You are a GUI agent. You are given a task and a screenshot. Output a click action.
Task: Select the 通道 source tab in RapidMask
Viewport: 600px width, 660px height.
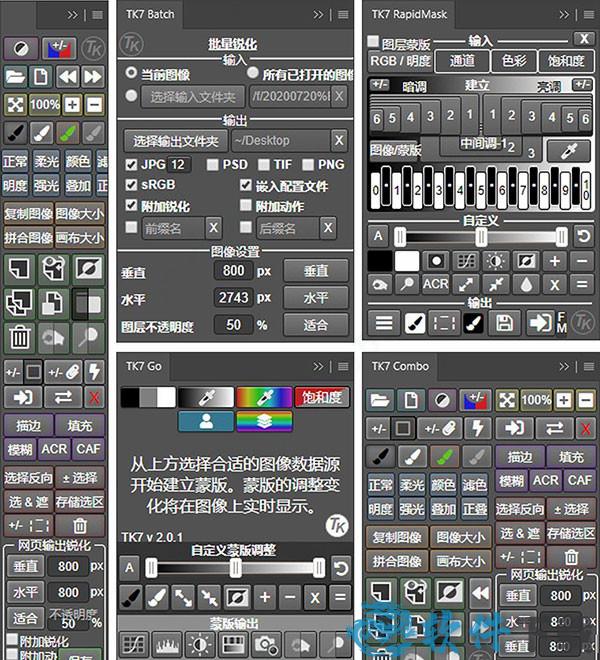tap(462, 61)
